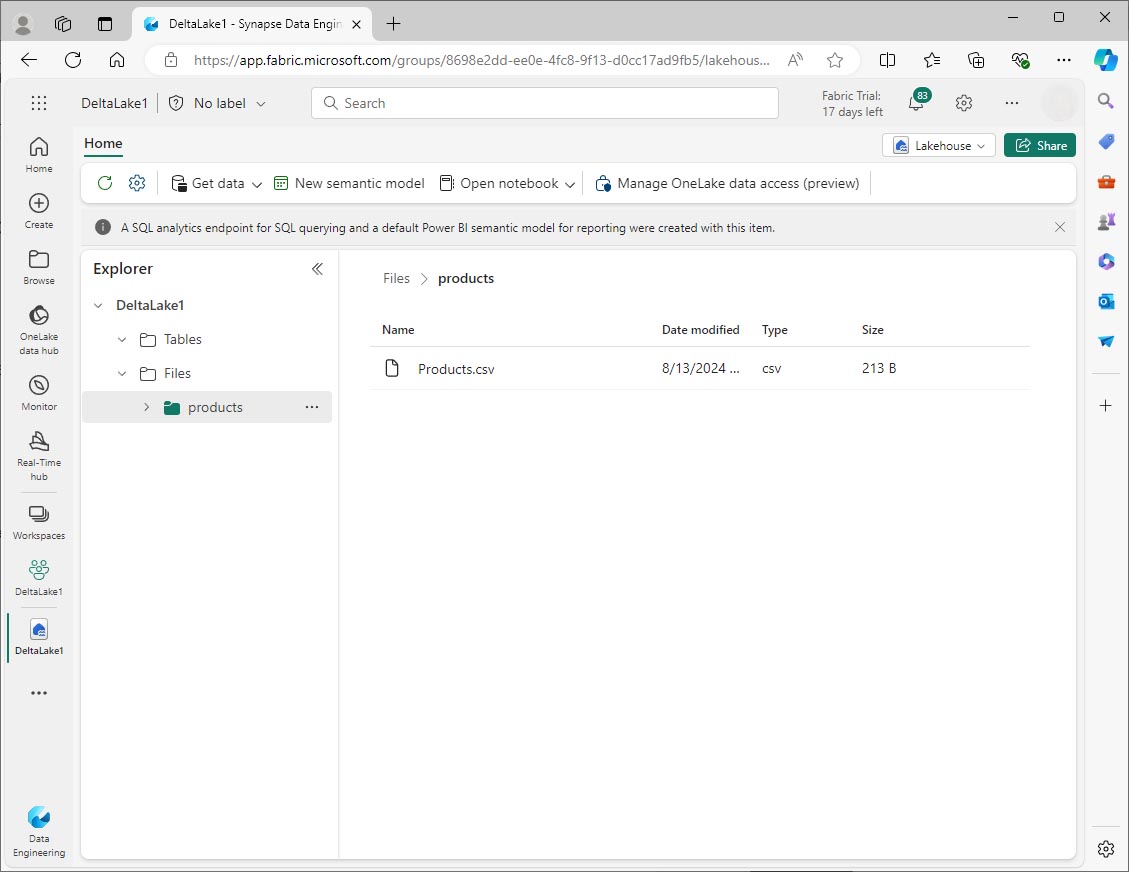
Task: Click New semantic model button
Action: (349, 183)
